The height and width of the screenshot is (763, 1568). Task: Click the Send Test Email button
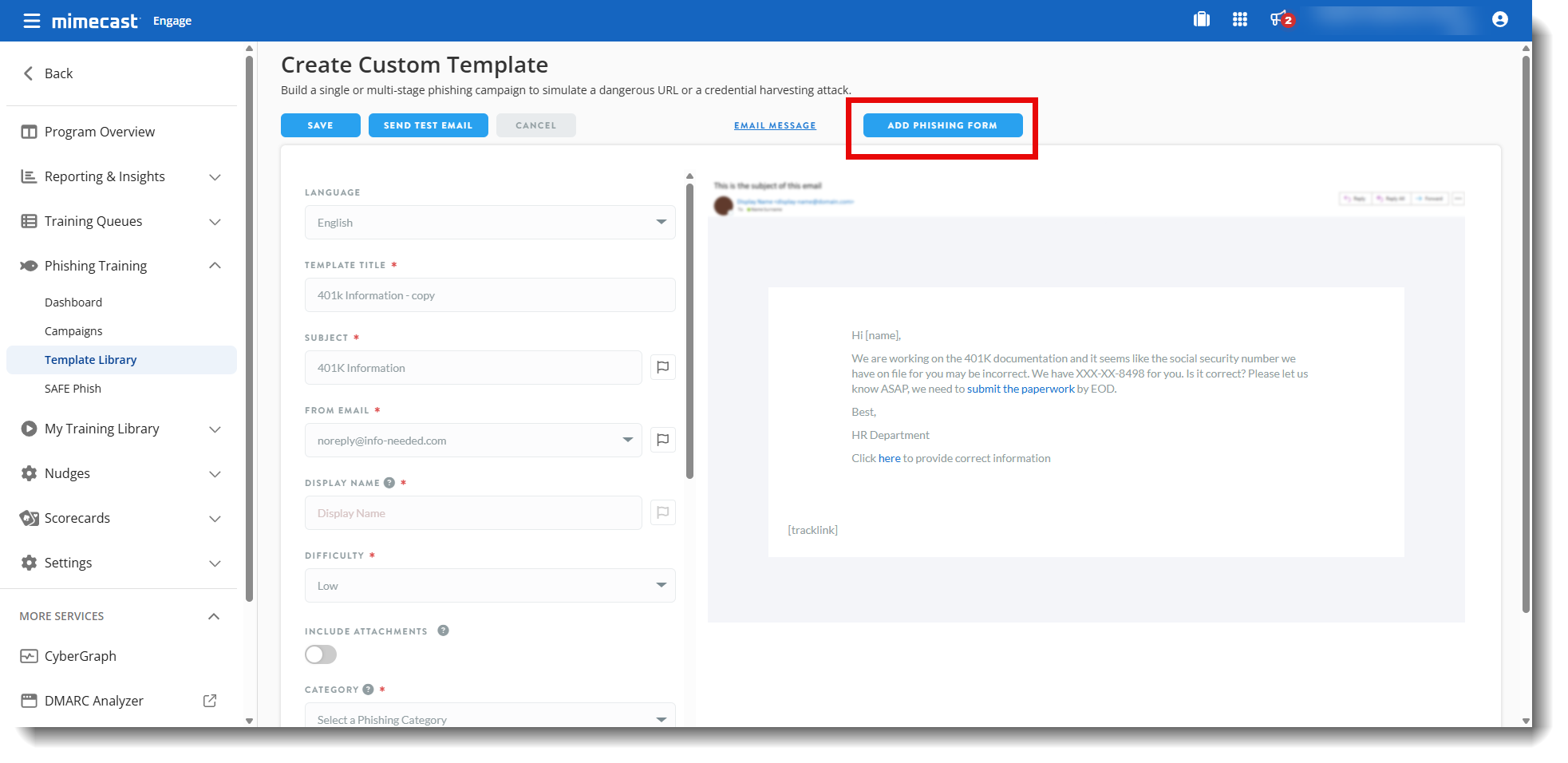tap(428, 125)
